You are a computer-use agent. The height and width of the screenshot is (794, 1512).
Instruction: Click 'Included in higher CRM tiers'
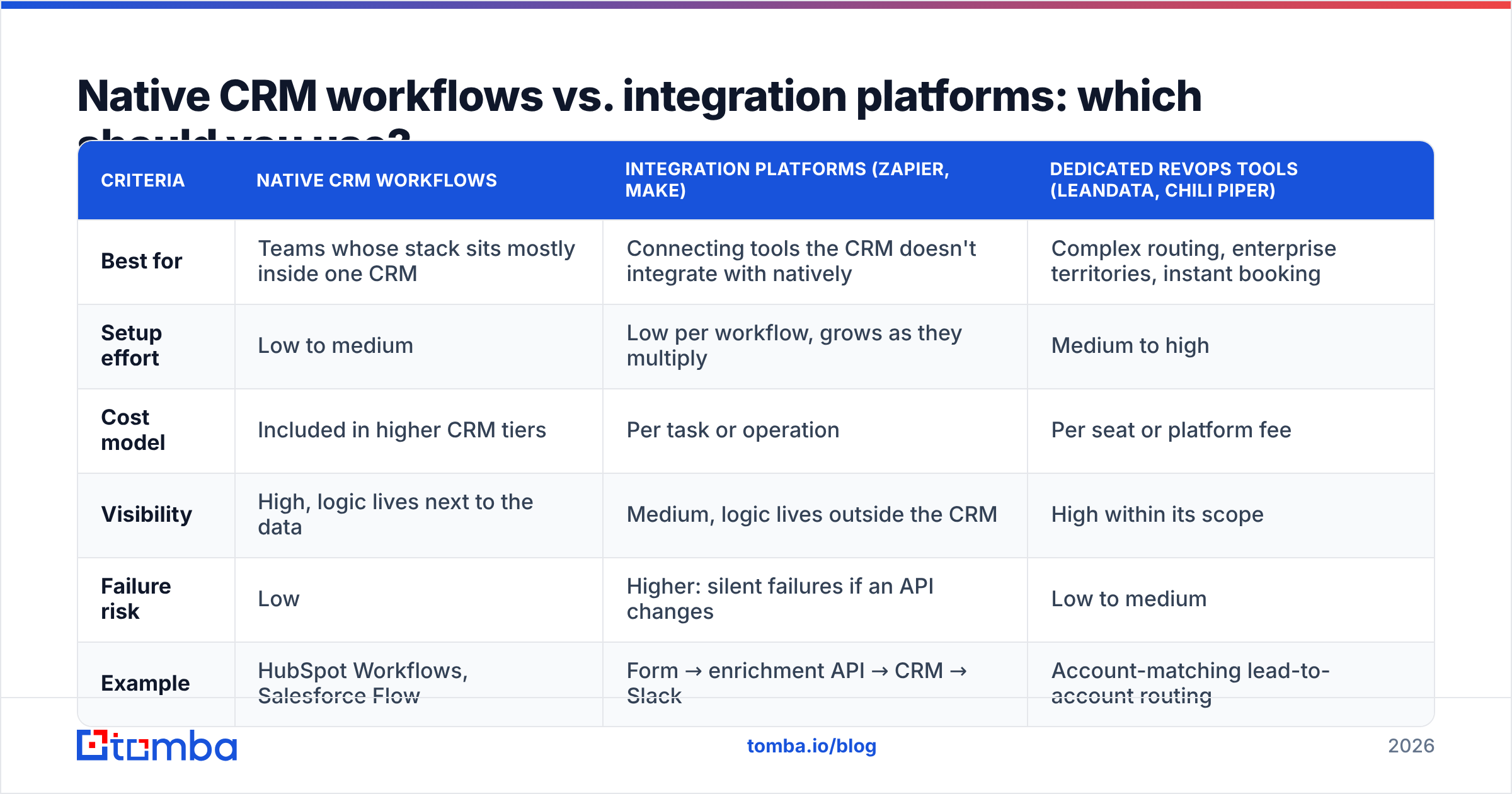[402, 430]
